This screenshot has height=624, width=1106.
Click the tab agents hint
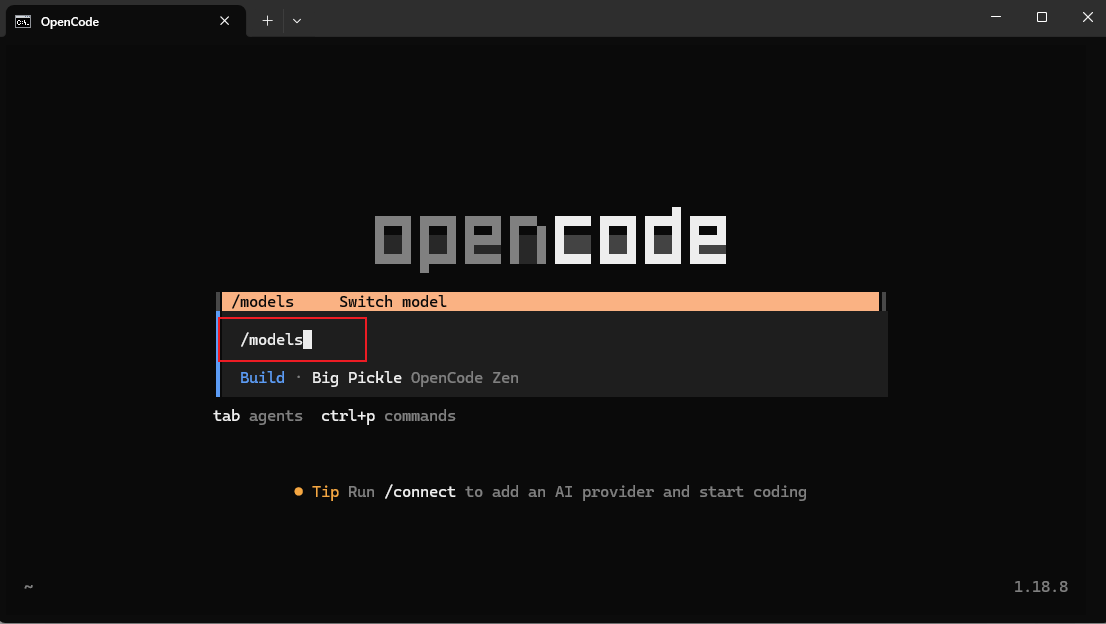coord(257,416)
